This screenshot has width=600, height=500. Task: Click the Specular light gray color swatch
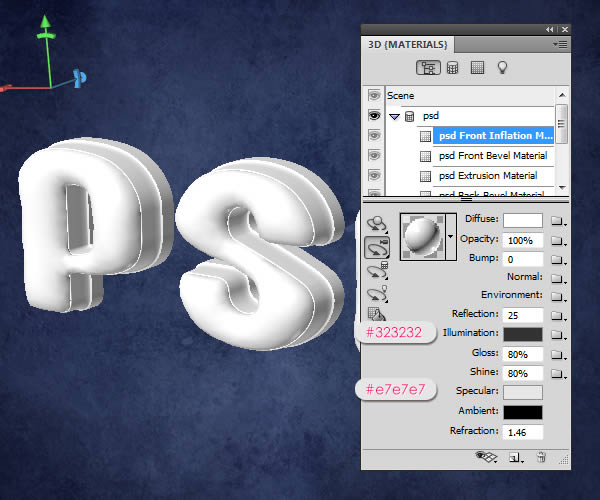pyautogui.click(x=523, y=392)
